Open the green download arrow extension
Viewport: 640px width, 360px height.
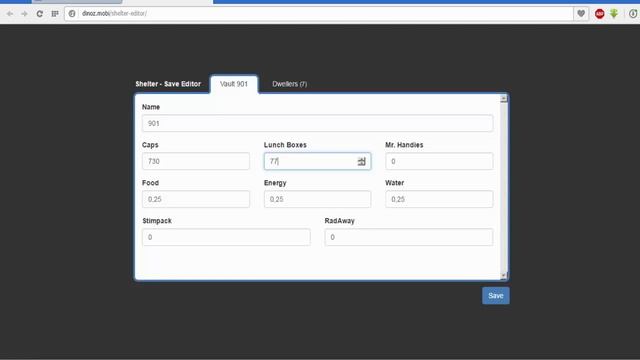(x=614, y=13)
